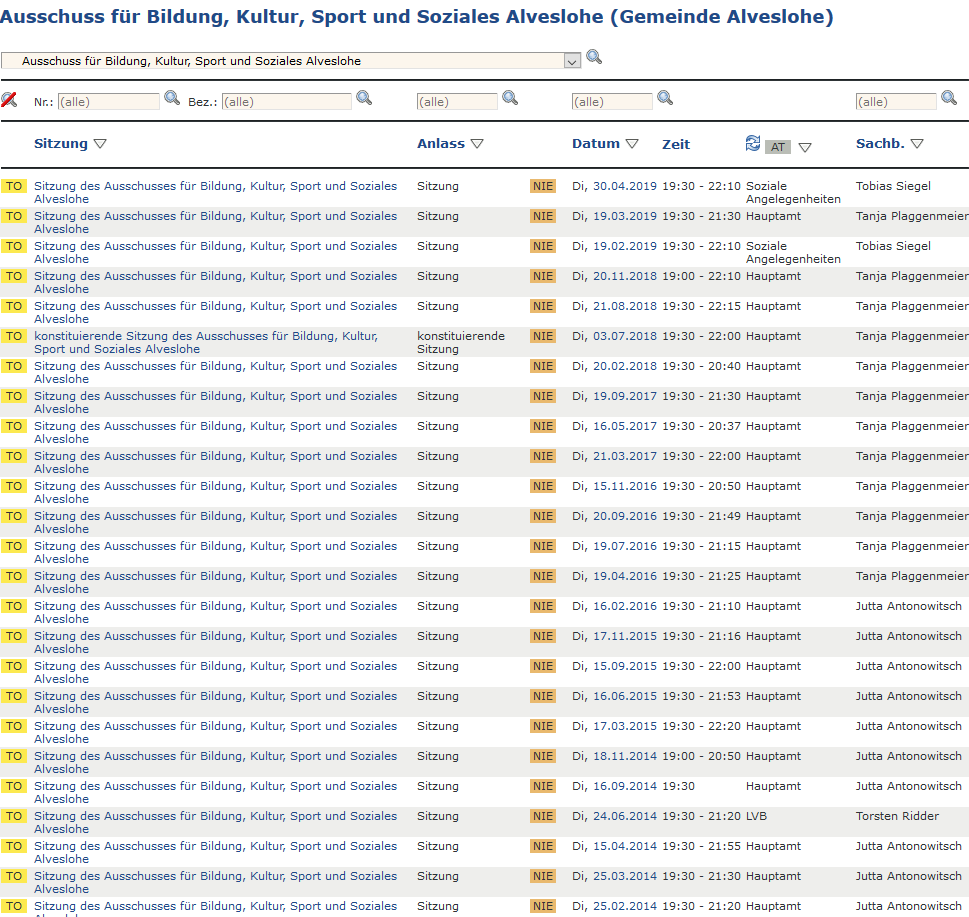
Task: Click the Sitzung column header
Action: (x=61, y=143)
